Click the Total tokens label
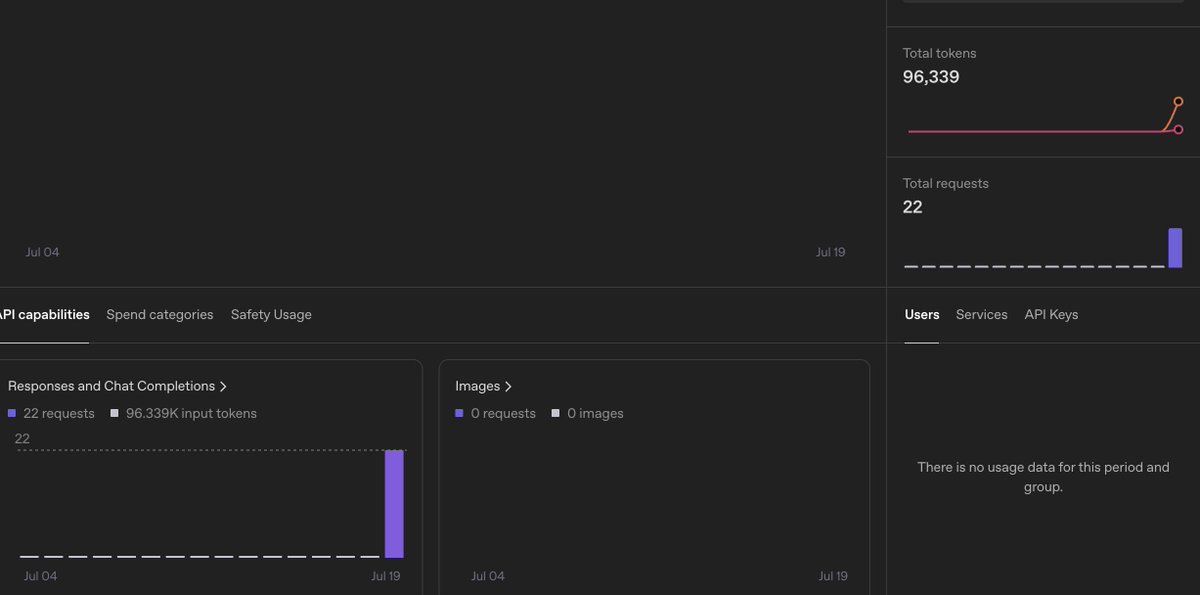 (x=940, y=53)
